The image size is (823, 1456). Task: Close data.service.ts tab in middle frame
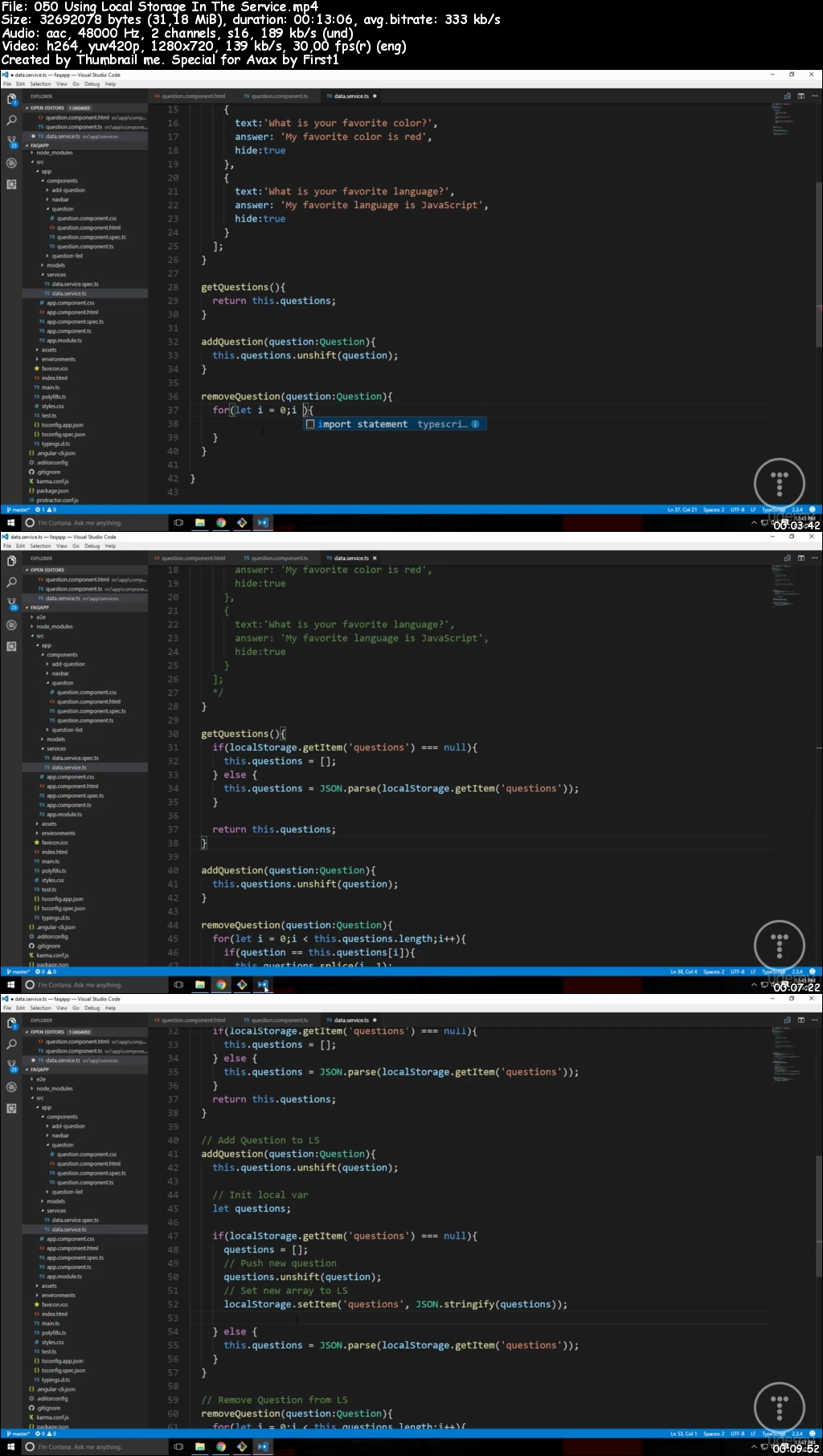pos(375,558)
